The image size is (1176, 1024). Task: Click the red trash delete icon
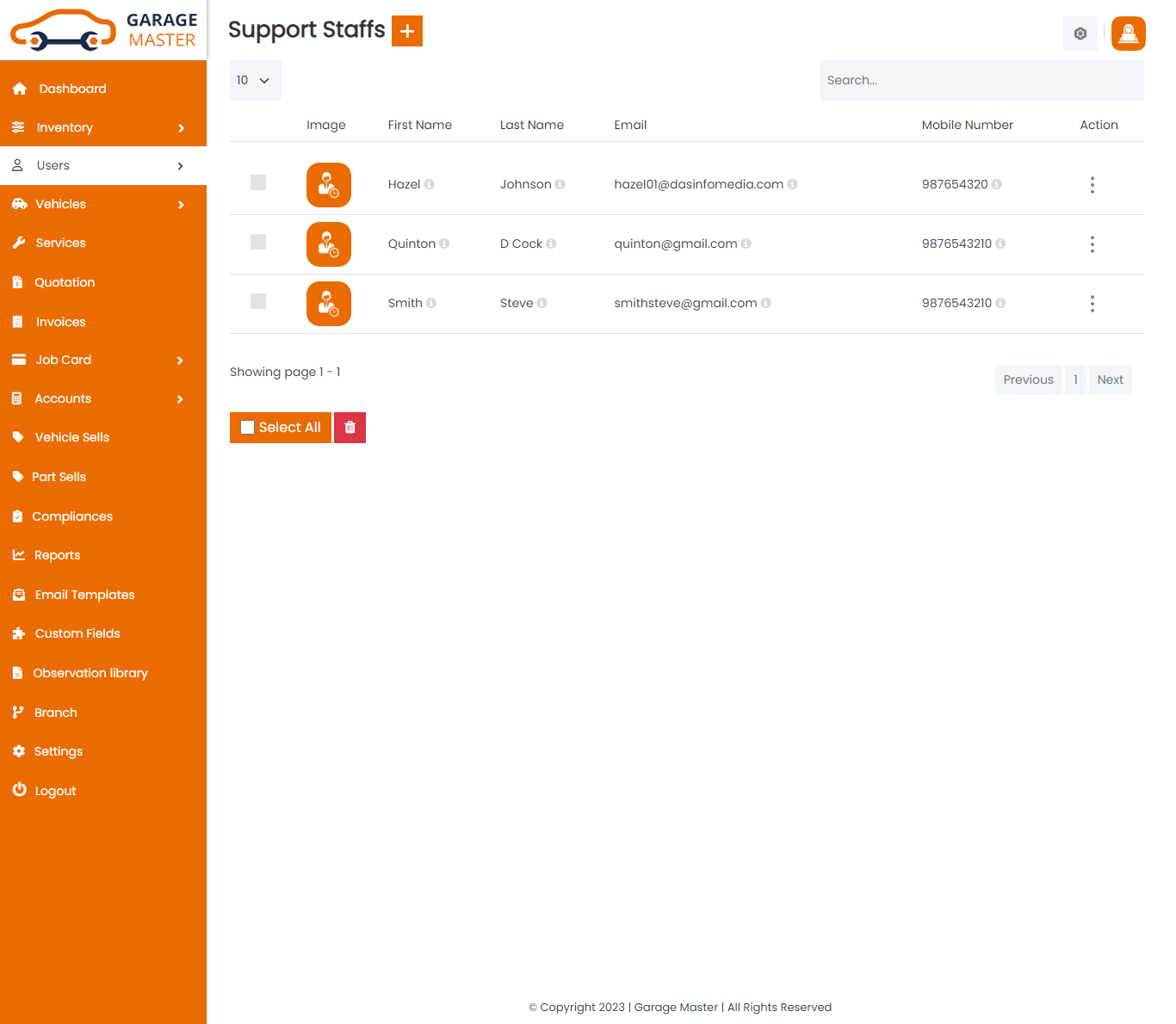coord(350,428)
